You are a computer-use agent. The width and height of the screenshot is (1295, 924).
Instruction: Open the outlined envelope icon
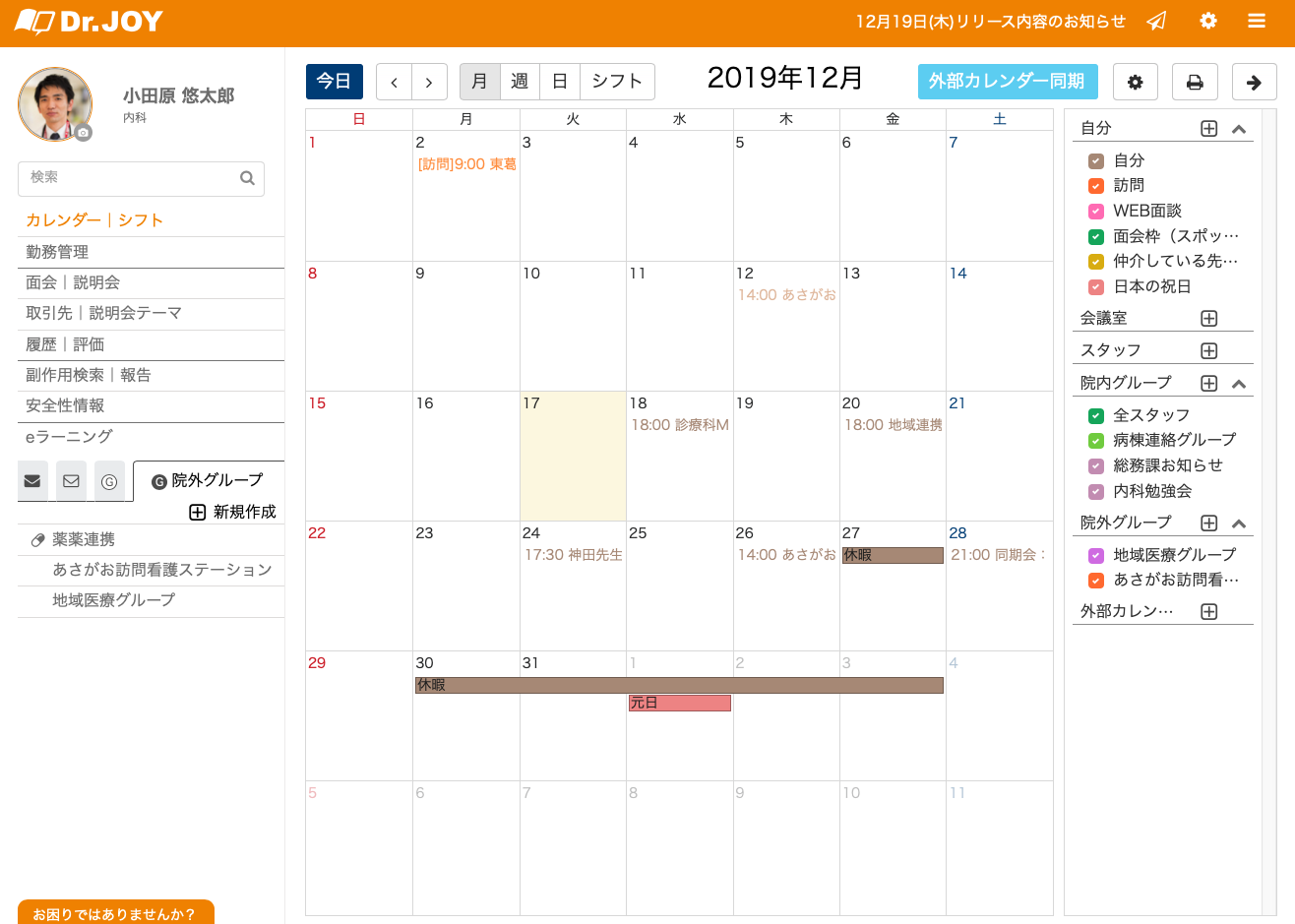71,481
